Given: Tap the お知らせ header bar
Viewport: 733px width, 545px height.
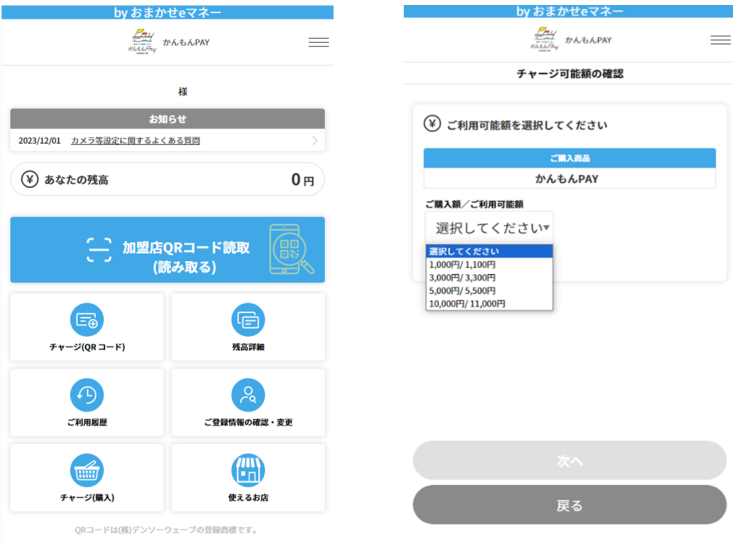Looking at the screenshot, I should tap(167, 119).
